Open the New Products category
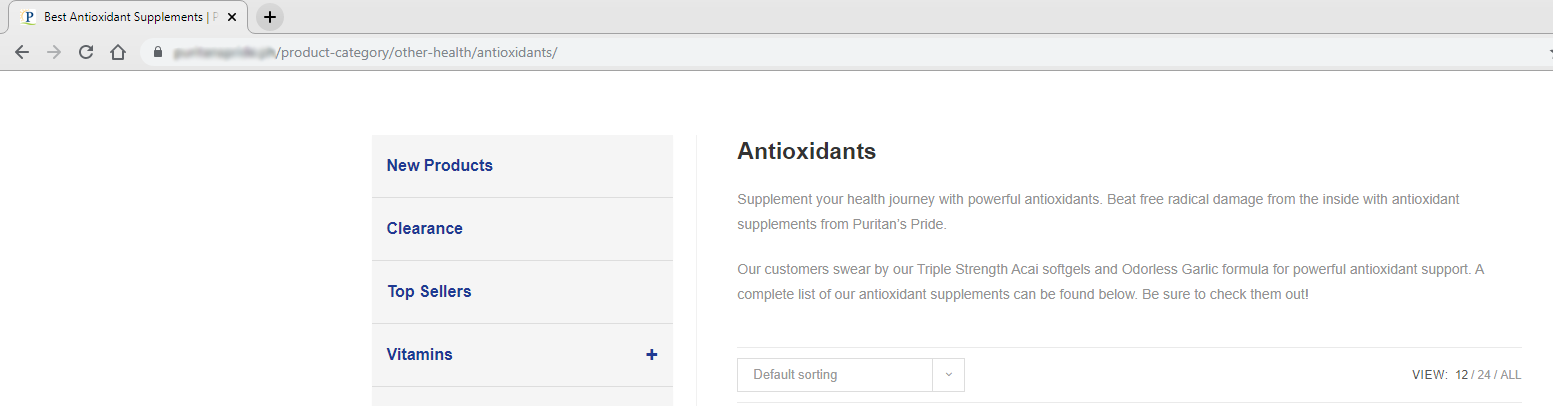The height and width of the screenshot is (406, 1553). coord(439,165)
